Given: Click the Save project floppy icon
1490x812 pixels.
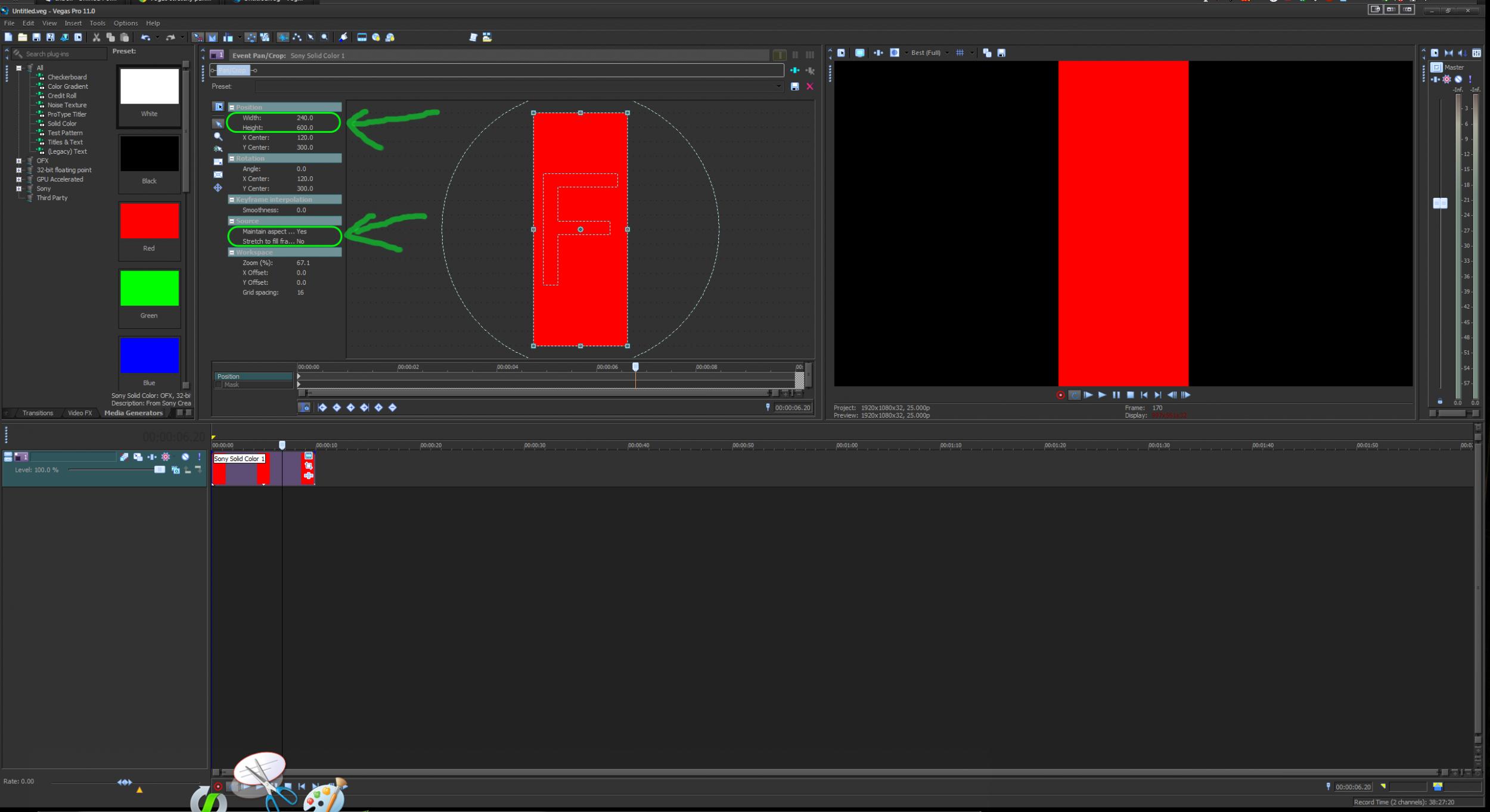Looking at the screenshot, I should tap(36, 37).
